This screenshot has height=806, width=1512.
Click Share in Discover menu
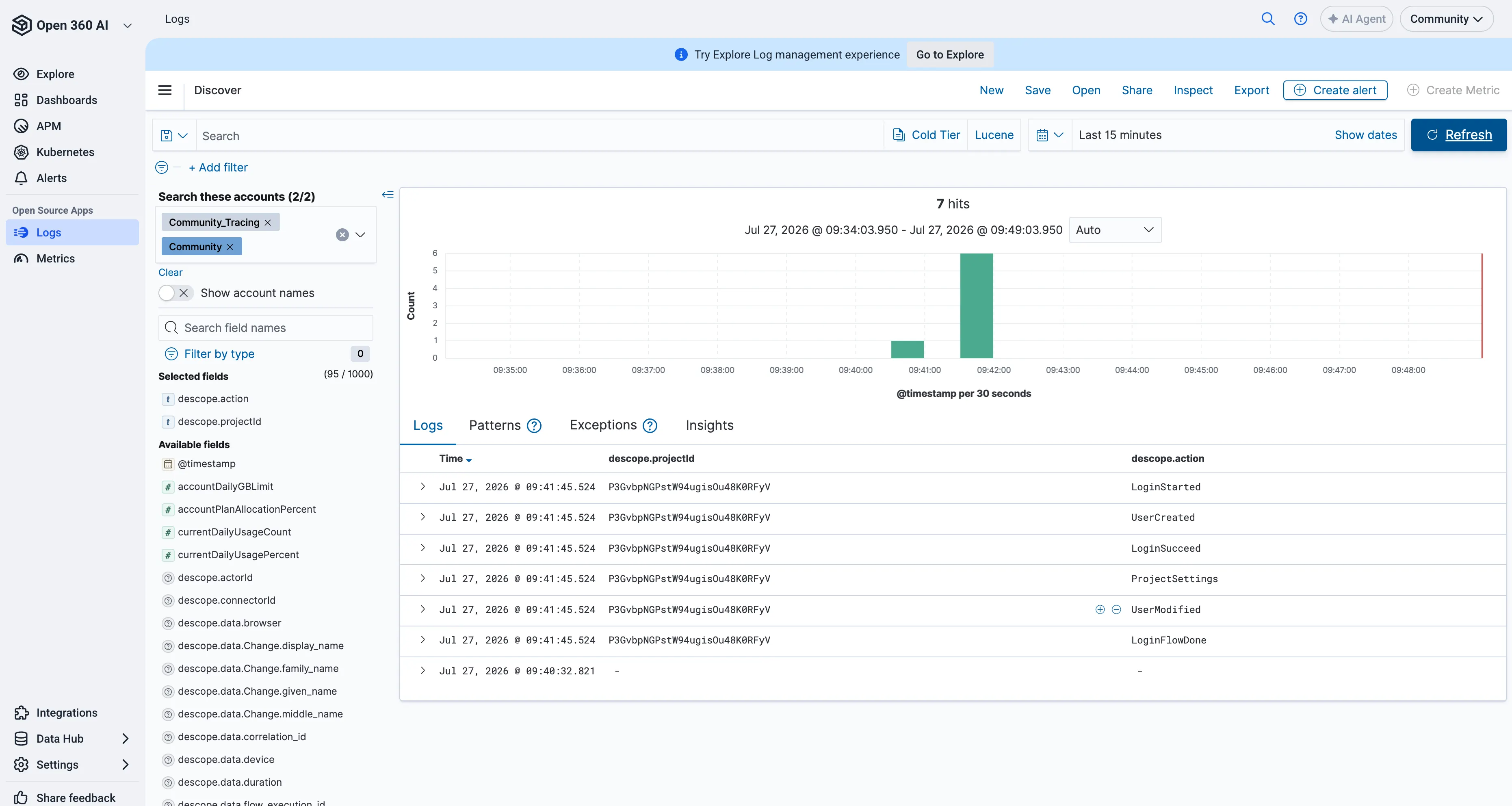click(x=1137, y=90)
